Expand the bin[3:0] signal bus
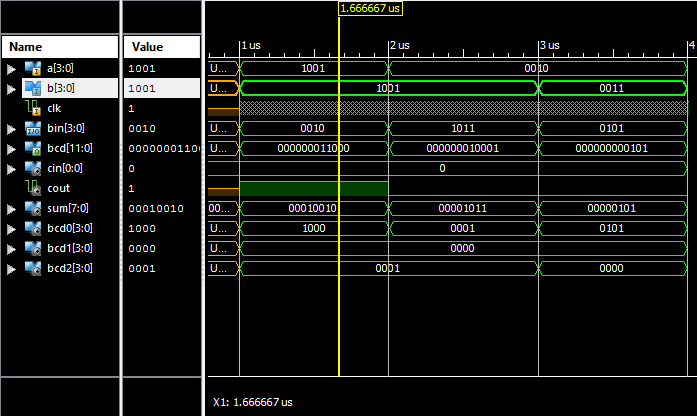 (11, 129)
